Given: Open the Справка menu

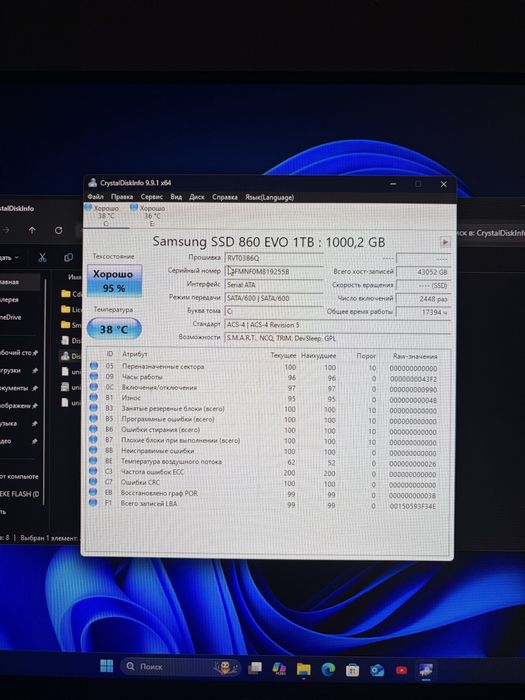Looking at the screenshot, I should tap(225, 197).
